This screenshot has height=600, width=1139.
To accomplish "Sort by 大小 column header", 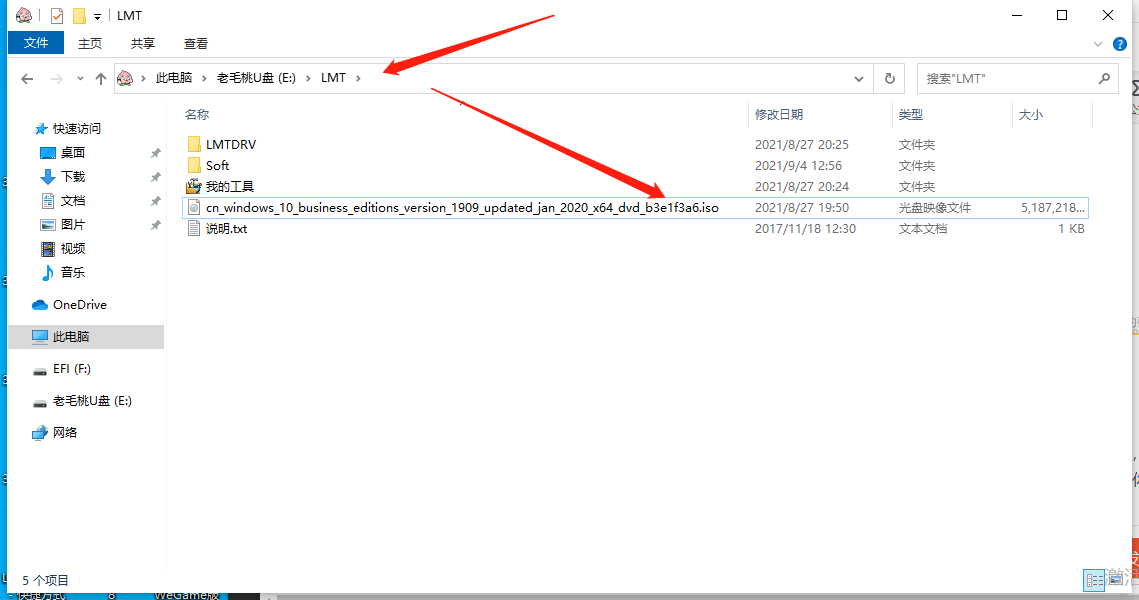I will (1031, 115).
